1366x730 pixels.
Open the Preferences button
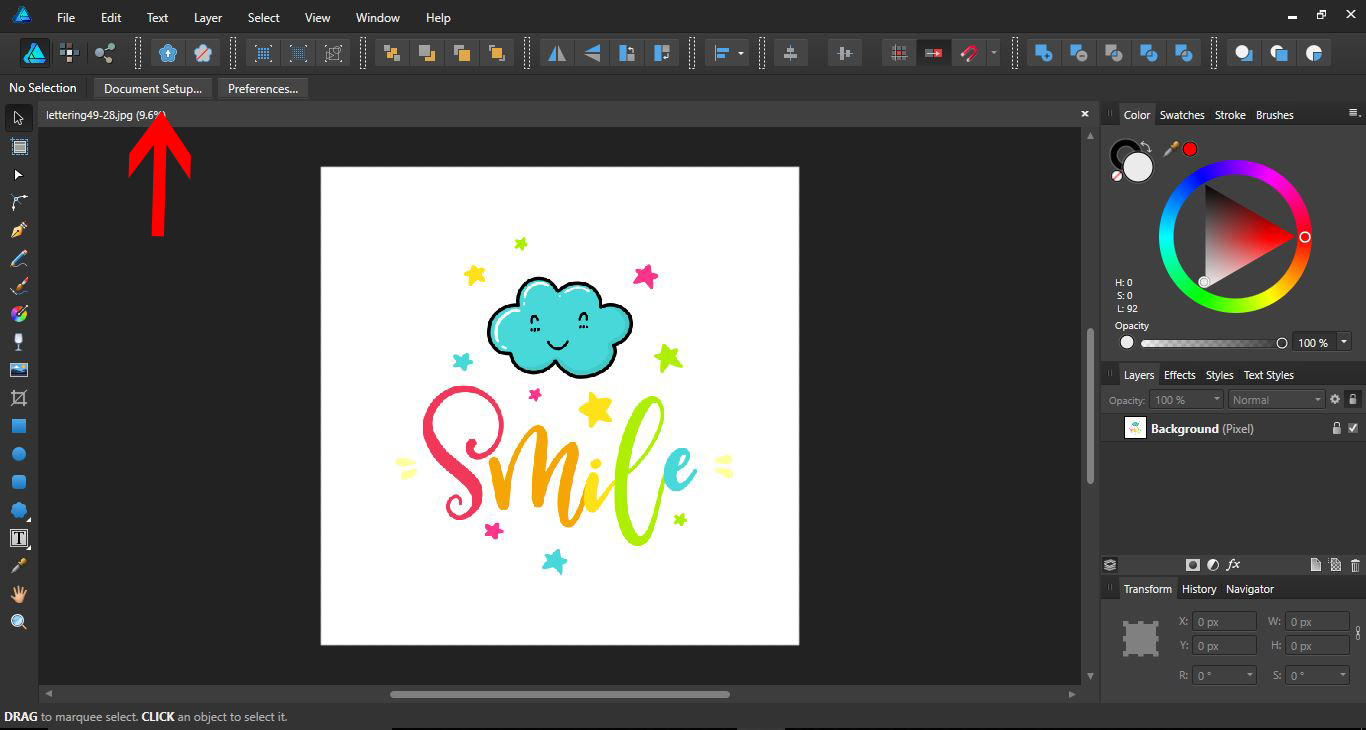point(263,89)
